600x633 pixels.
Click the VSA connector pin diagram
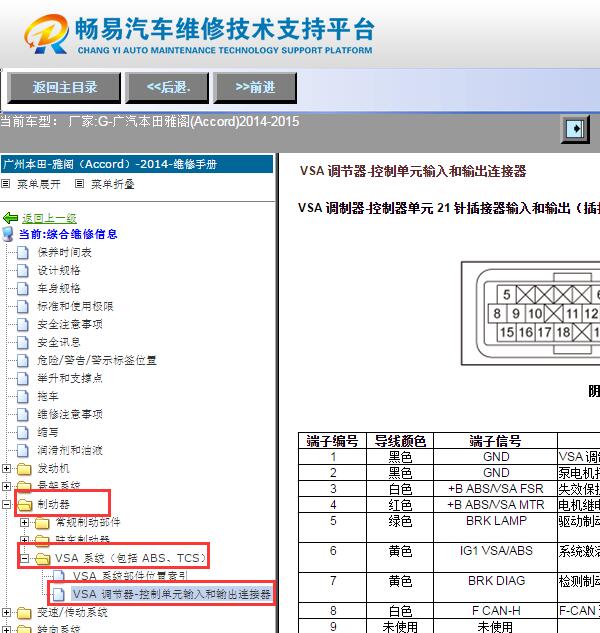[x=531, y=314]
